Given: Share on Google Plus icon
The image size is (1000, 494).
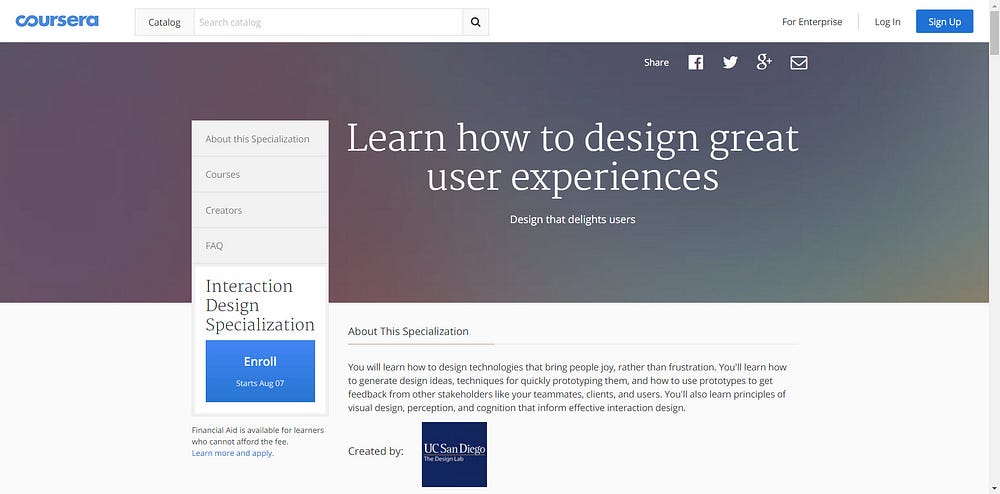Looking at the screenshot, I should point(764,62).
